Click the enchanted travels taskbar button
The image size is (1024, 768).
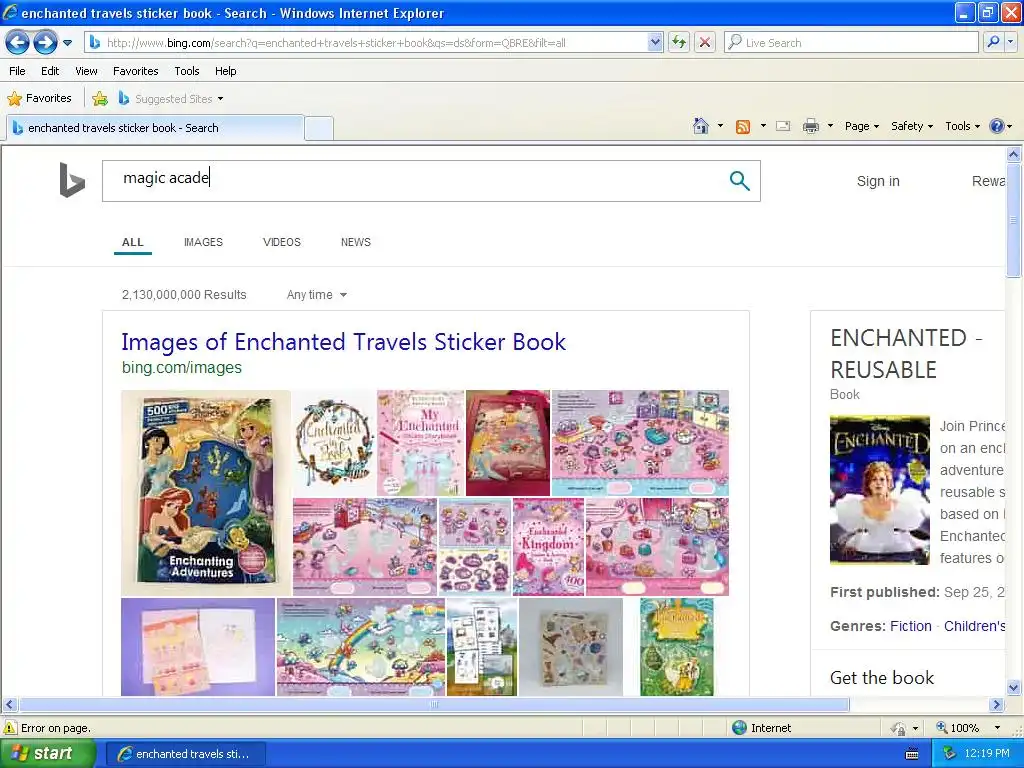coord(185,754)
